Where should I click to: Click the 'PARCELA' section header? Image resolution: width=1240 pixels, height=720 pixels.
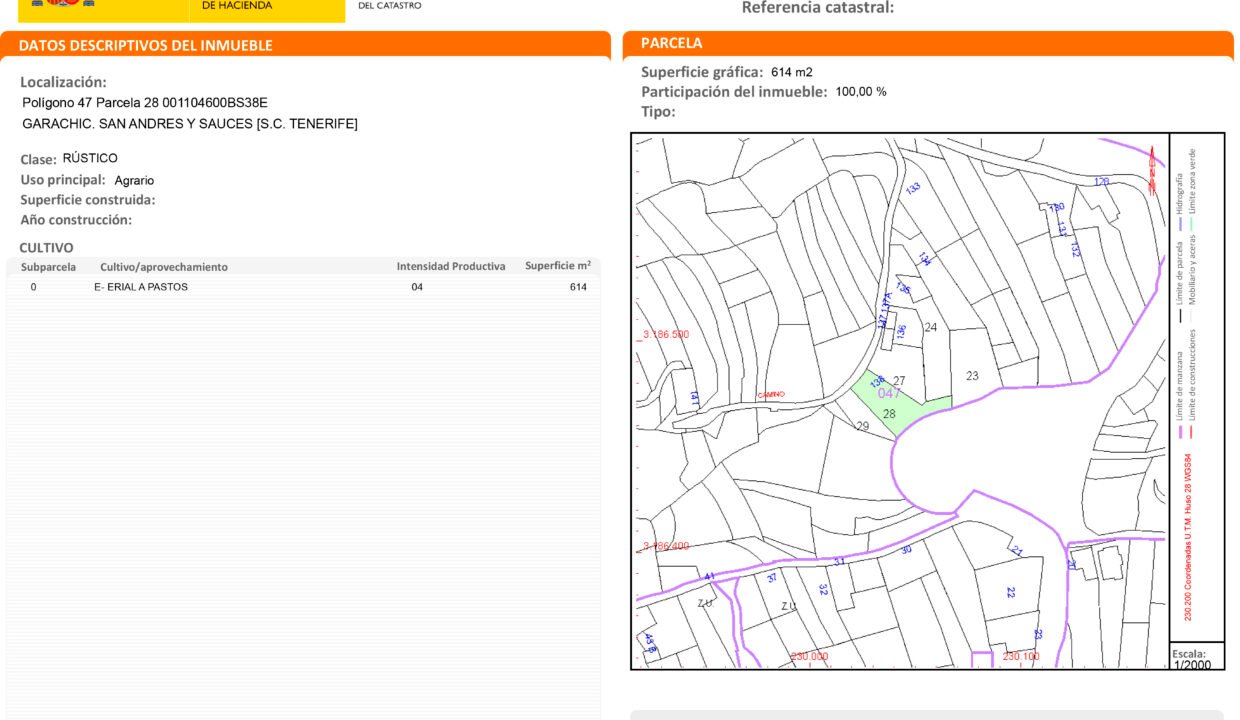click(x=671, y=43)
